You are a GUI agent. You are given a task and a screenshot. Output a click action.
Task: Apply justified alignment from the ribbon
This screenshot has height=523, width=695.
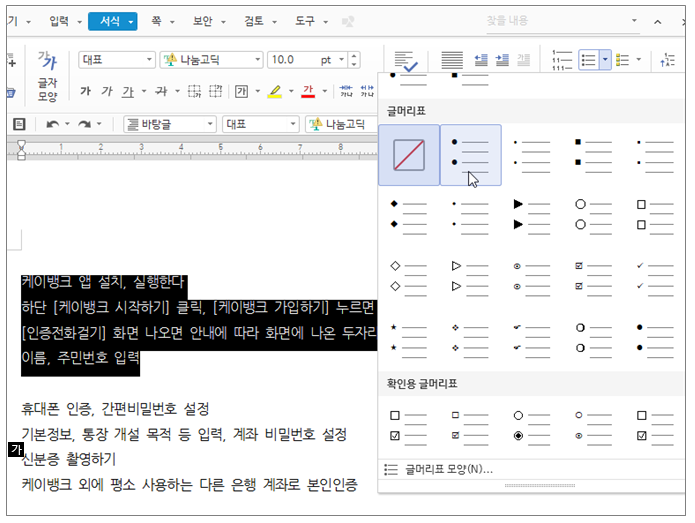pos(452,60)
